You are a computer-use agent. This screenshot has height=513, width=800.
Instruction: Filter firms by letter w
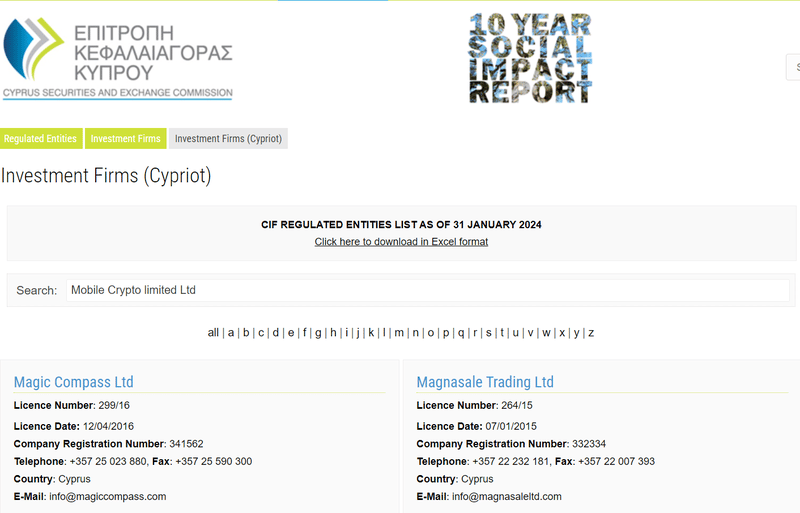pos(546,333)
